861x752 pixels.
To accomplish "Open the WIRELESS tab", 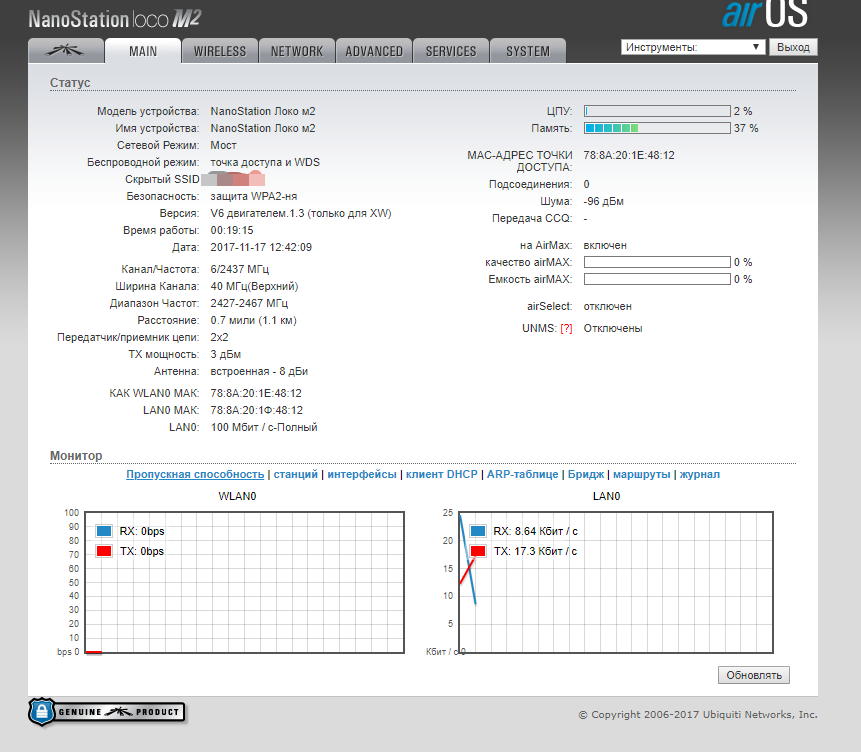I will coord(220,51).
